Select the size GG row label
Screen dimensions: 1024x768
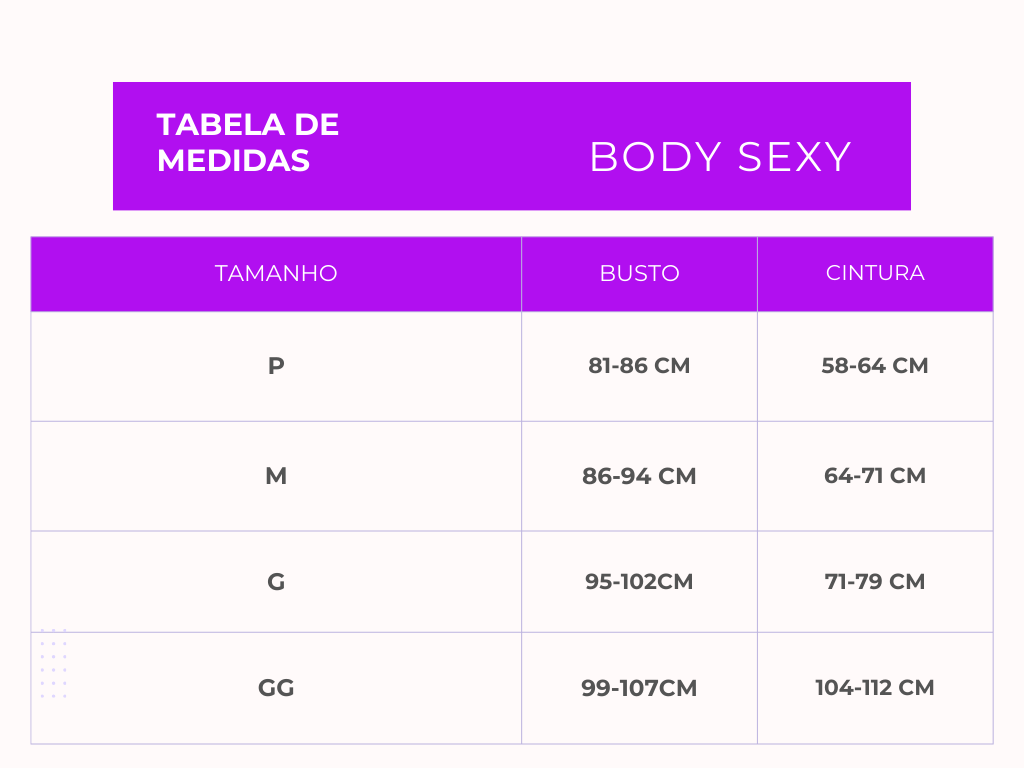pyautogui.click(x=276, y=688)
